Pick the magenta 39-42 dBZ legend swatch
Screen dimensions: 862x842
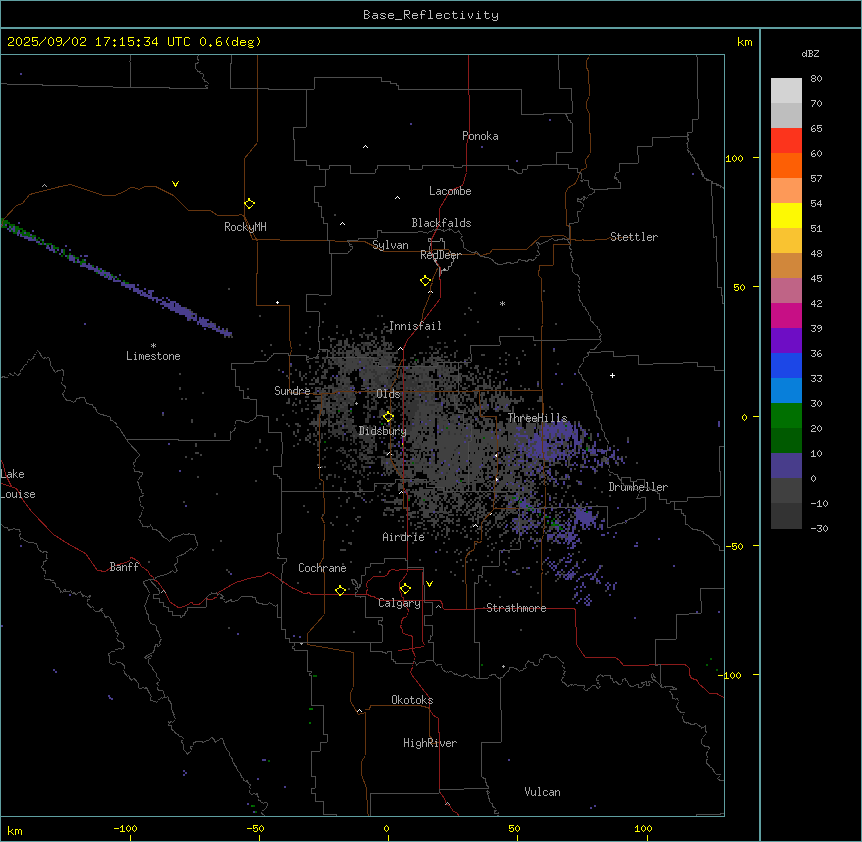pyautogui.click(x=786, y=315)
